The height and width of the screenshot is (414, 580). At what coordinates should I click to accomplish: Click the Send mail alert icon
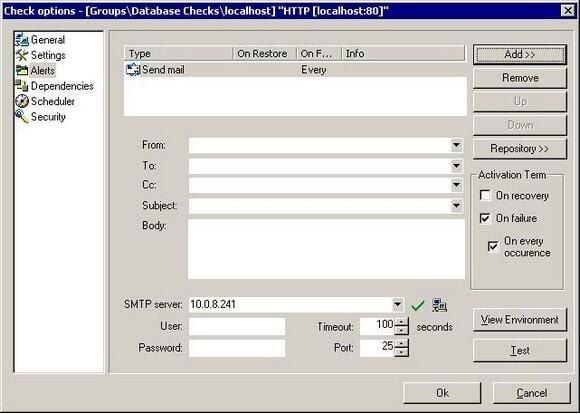pos(133,70)
